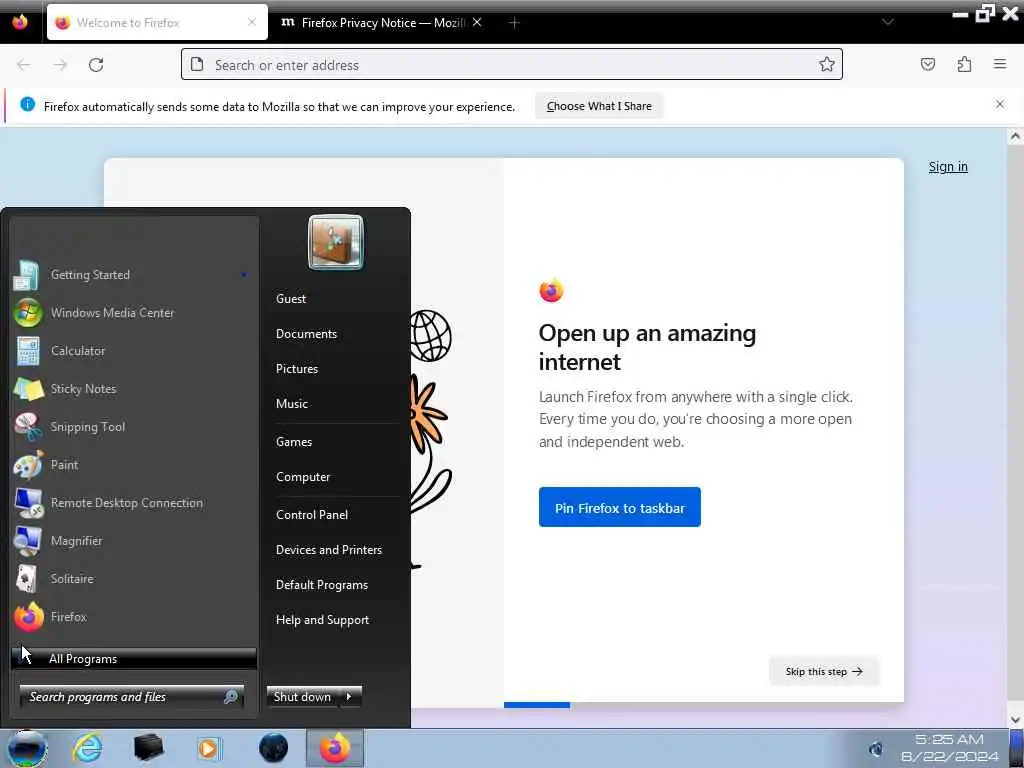This screenshot has height=768, width=1024.
Task: Launch Windows Media Center
Action: tap(134, 313)
